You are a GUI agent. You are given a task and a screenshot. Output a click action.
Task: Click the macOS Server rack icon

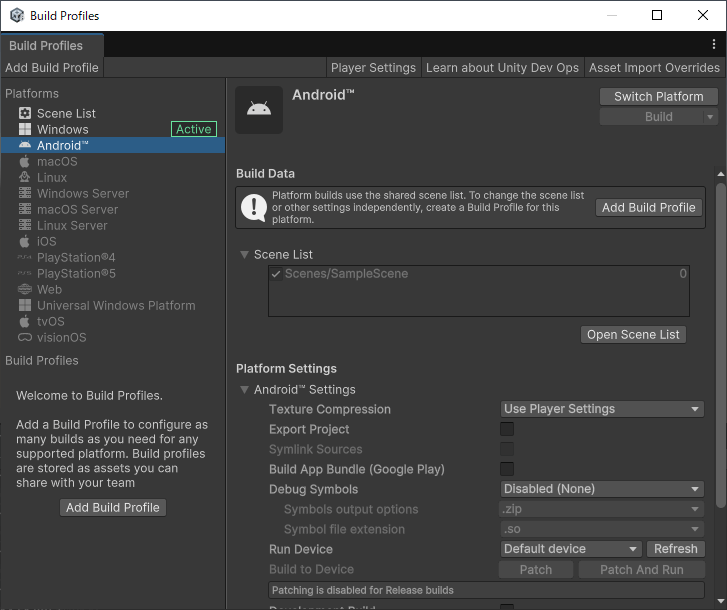25,209
